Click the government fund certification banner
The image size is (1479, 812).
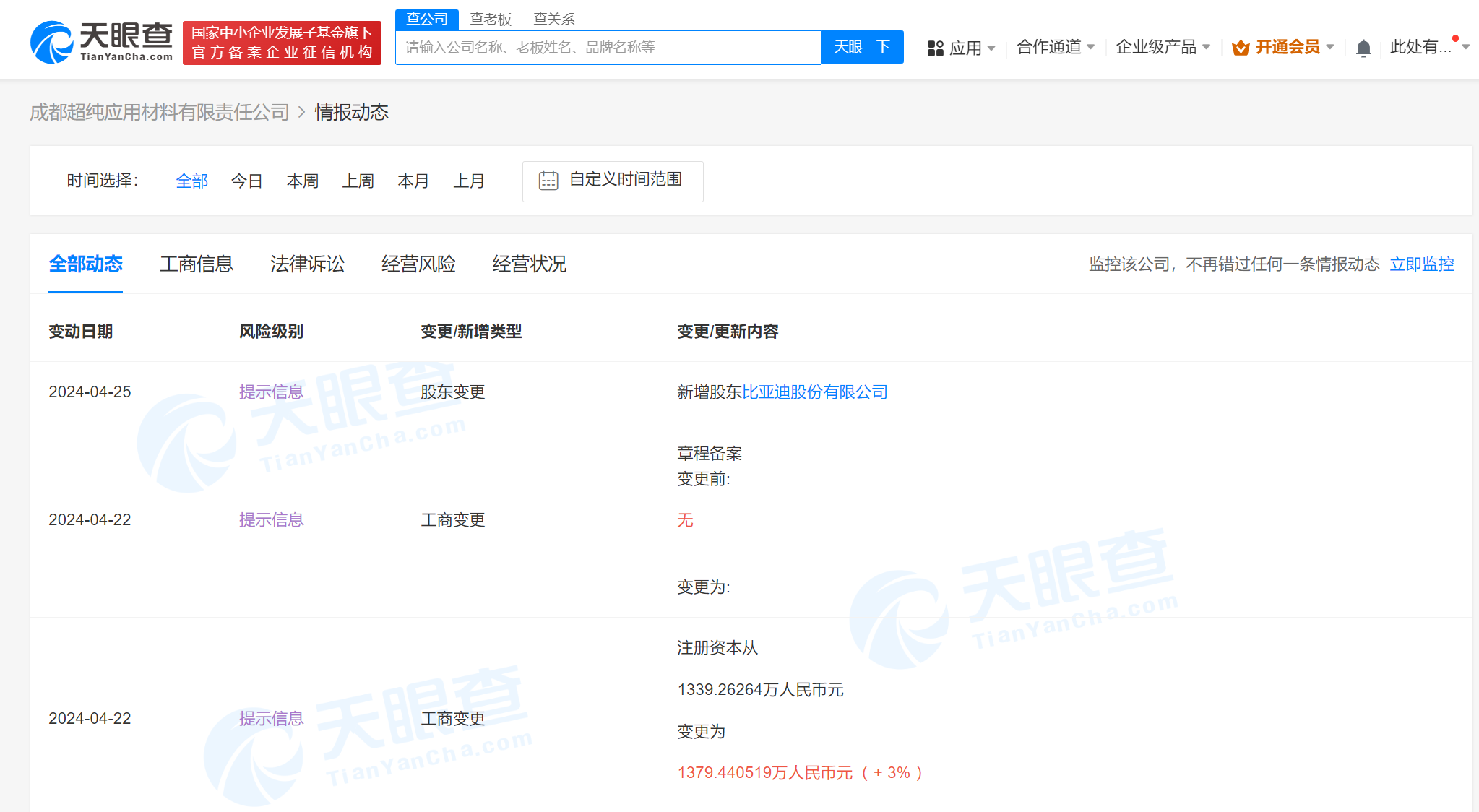[x=282, y=43]
